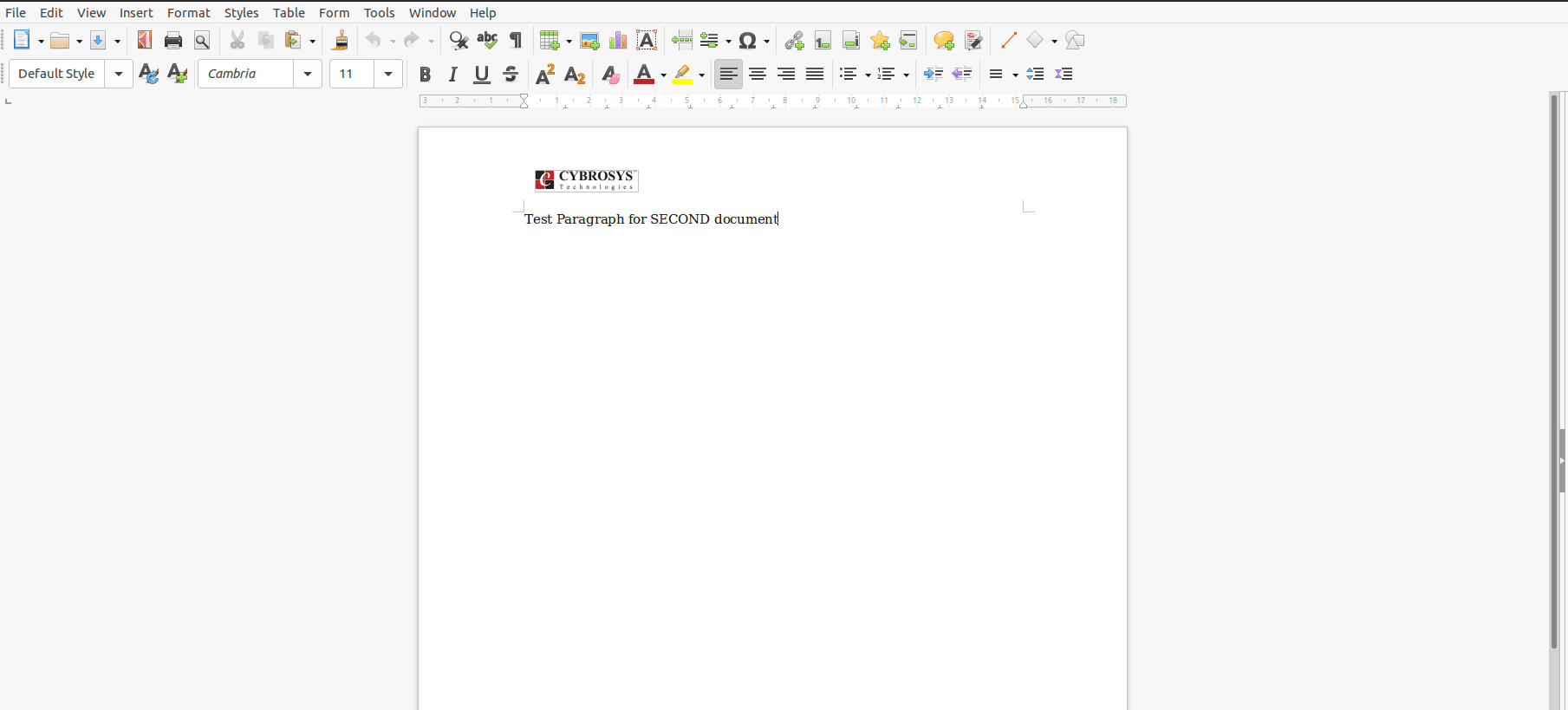Open the font size dropdown arrow

pyautogui.click(x=388, y=74)
